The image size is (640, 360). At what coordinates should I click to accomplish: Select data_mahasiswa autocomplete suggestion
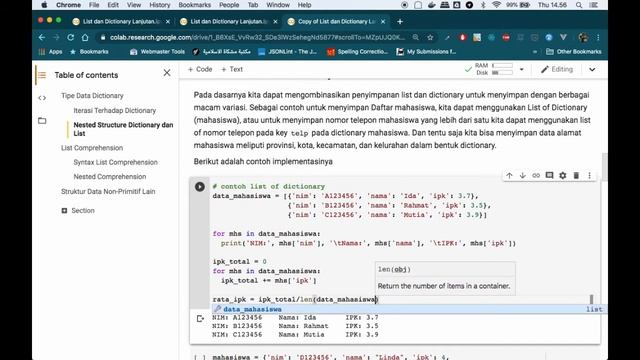coord(408,309)
